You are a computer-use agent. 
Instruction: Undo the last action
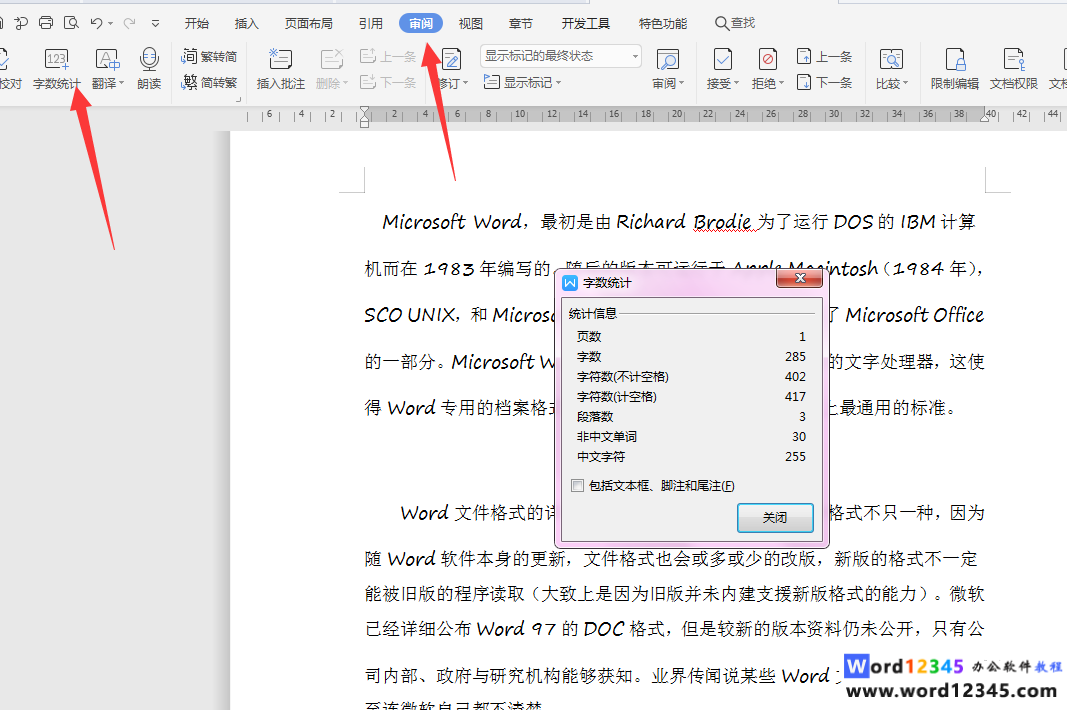point(96,23)
